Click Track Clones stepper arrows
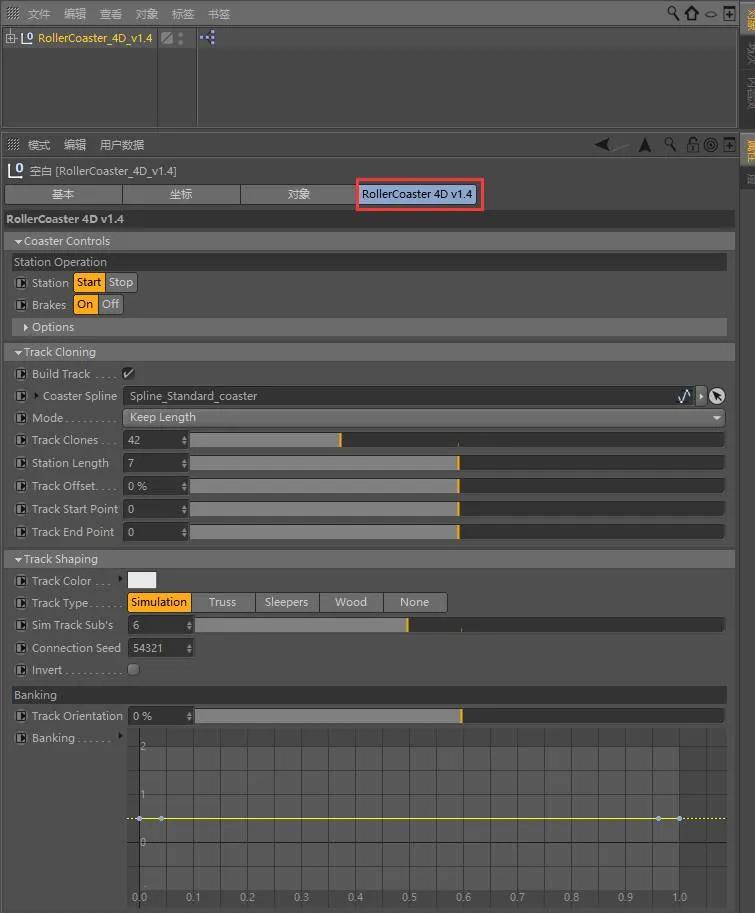 (184, 440)
